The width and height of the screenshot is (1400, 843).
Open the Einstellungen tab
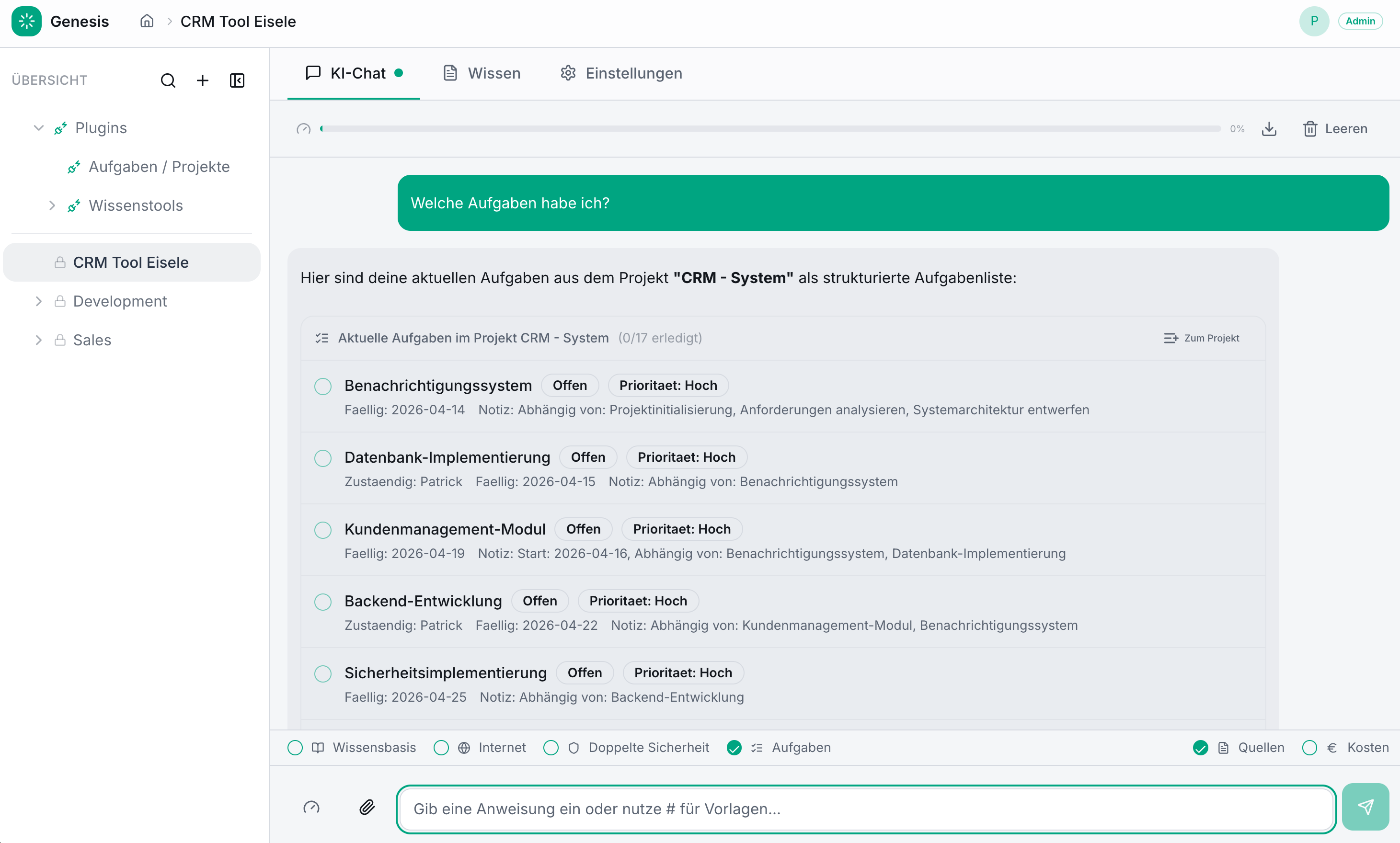point(620,73)
